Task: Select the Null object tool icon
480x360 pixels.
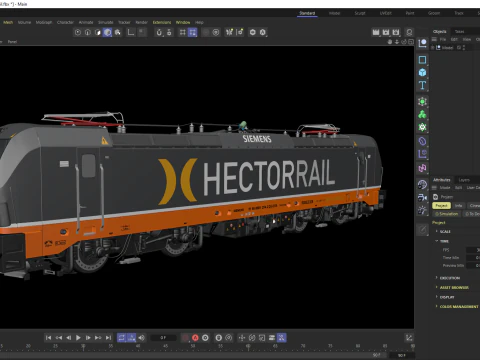Action: coord(422,43)
